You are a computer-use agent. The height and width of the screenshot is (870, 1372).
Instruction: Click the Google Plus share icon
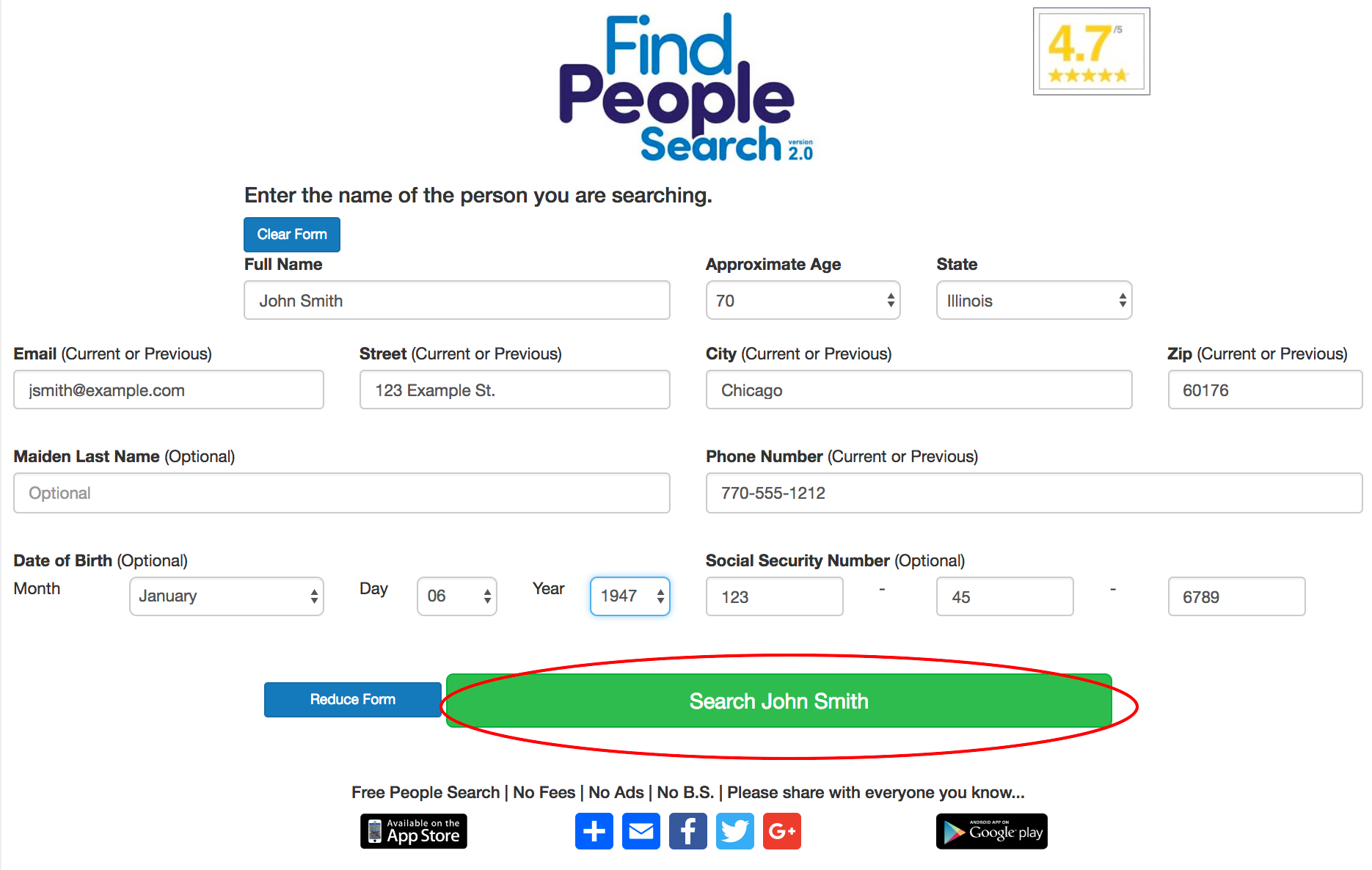tap(781, 831)
